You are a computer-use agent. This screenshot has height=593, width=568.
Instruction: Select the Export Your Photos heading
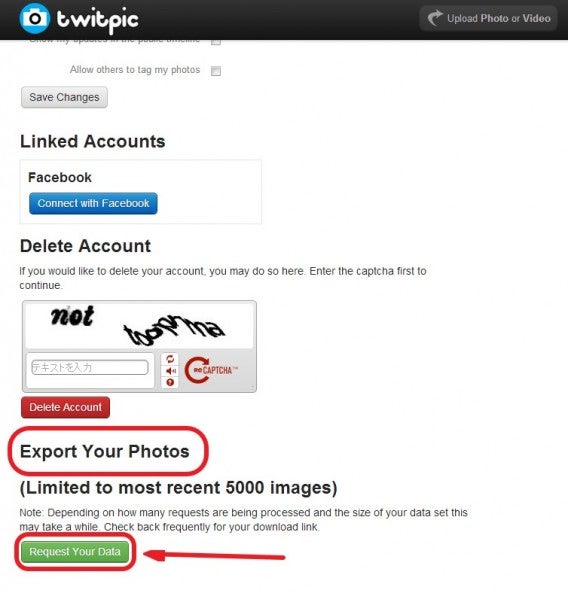pyautogui.click(x=105, y=452)
